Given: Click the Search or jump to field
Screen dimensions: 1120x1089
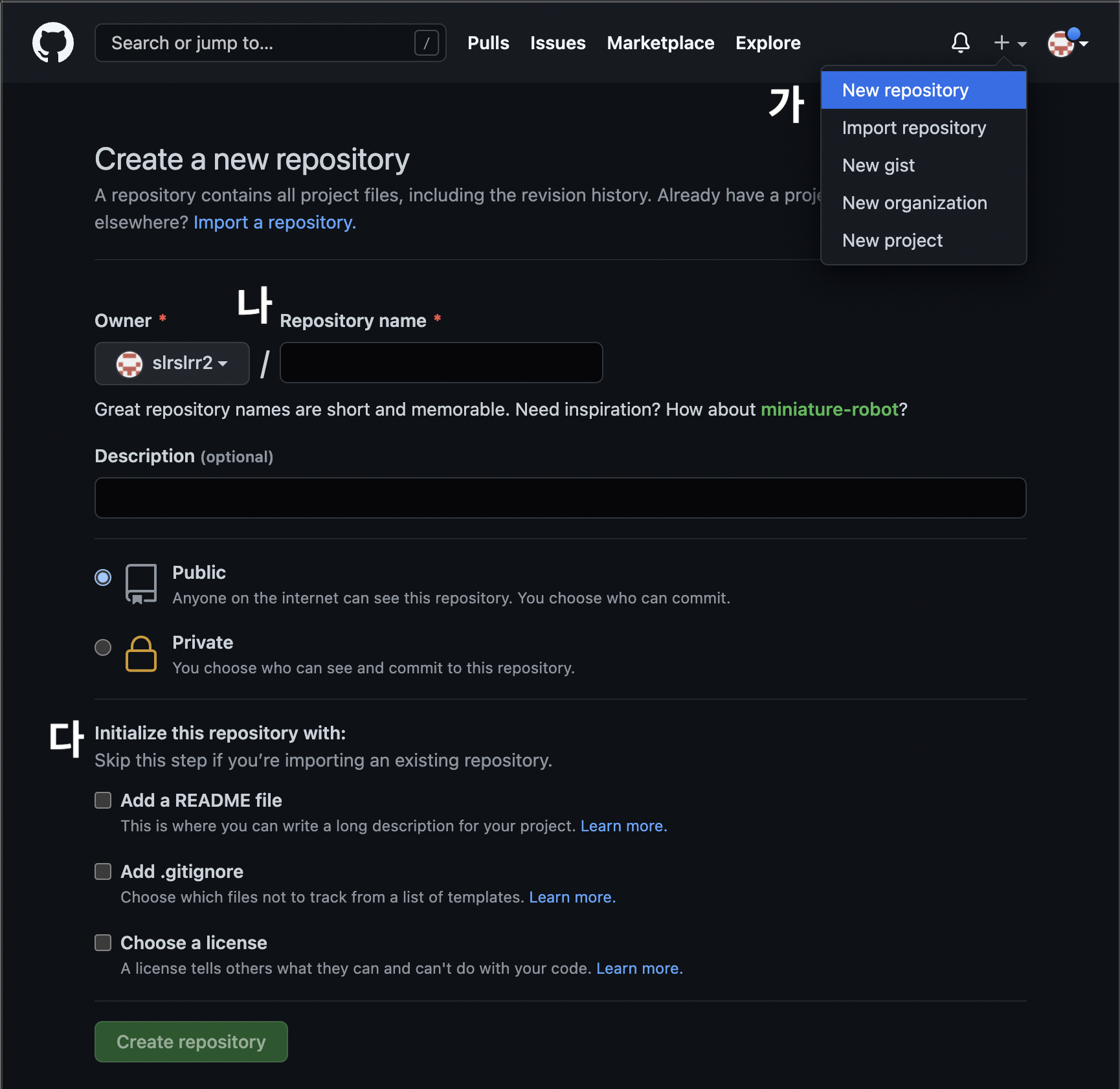Looking at the screenshot, I should click(270, 43).
